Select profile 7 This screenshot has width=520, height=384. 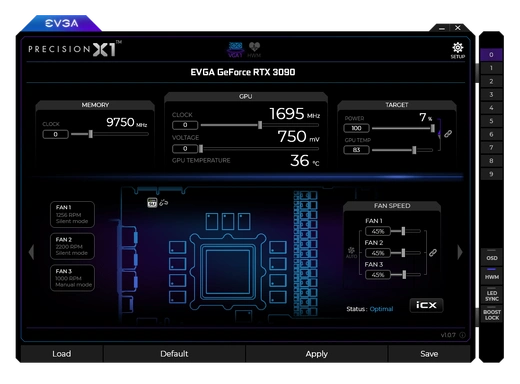(x=491, y=147)
